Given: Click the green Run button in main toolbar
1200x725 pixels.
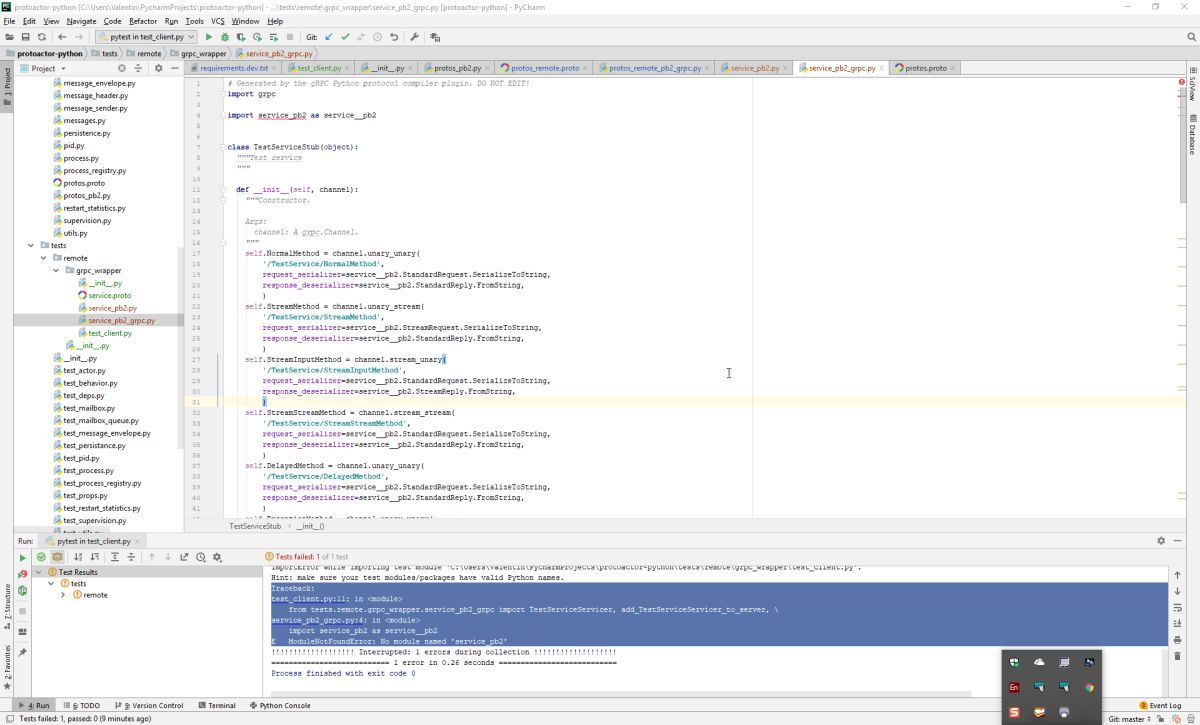Looking at the screenshot, I should (x=209, y=37).
